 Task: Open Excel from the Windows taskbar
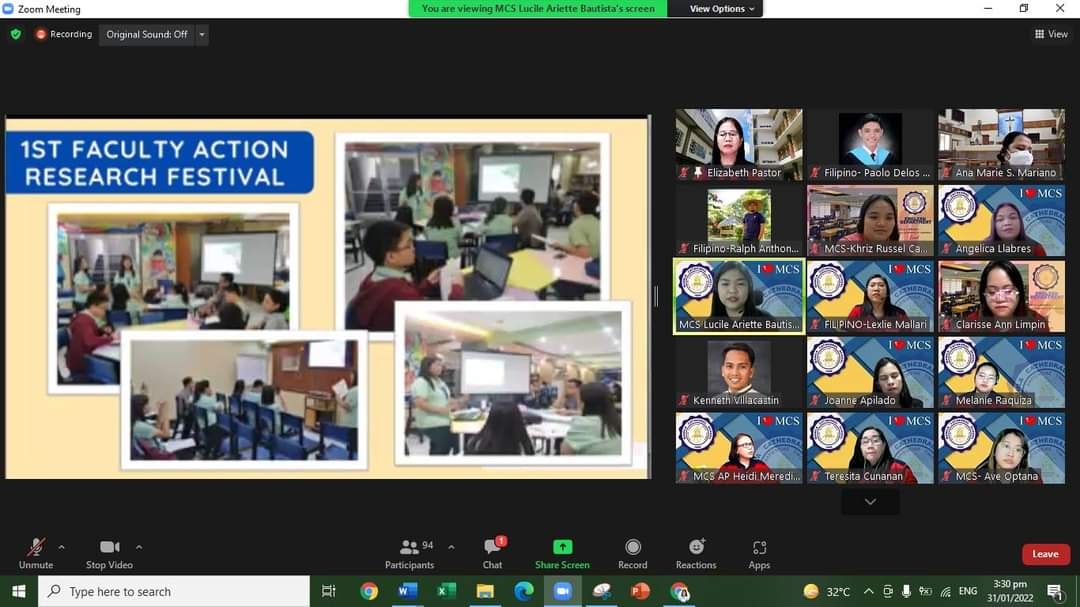click(446, 591)
